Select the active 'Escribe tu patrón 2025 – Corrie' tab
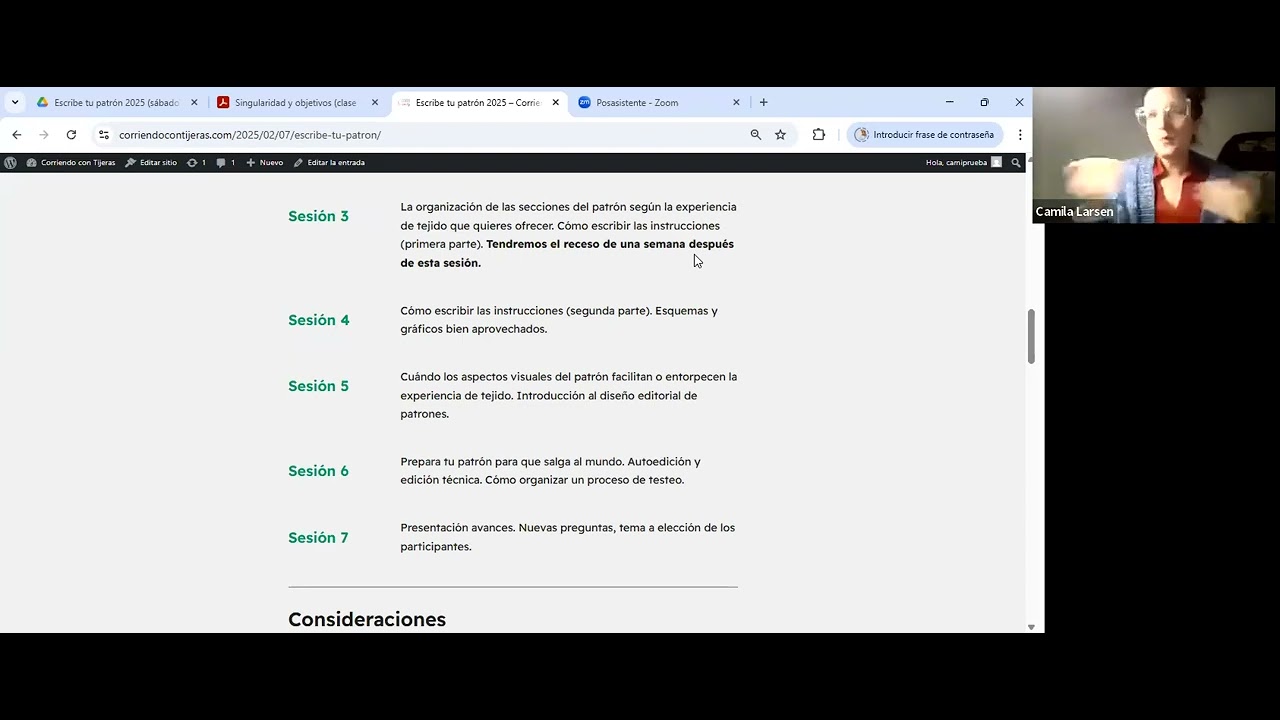 (x=478, y=102)
